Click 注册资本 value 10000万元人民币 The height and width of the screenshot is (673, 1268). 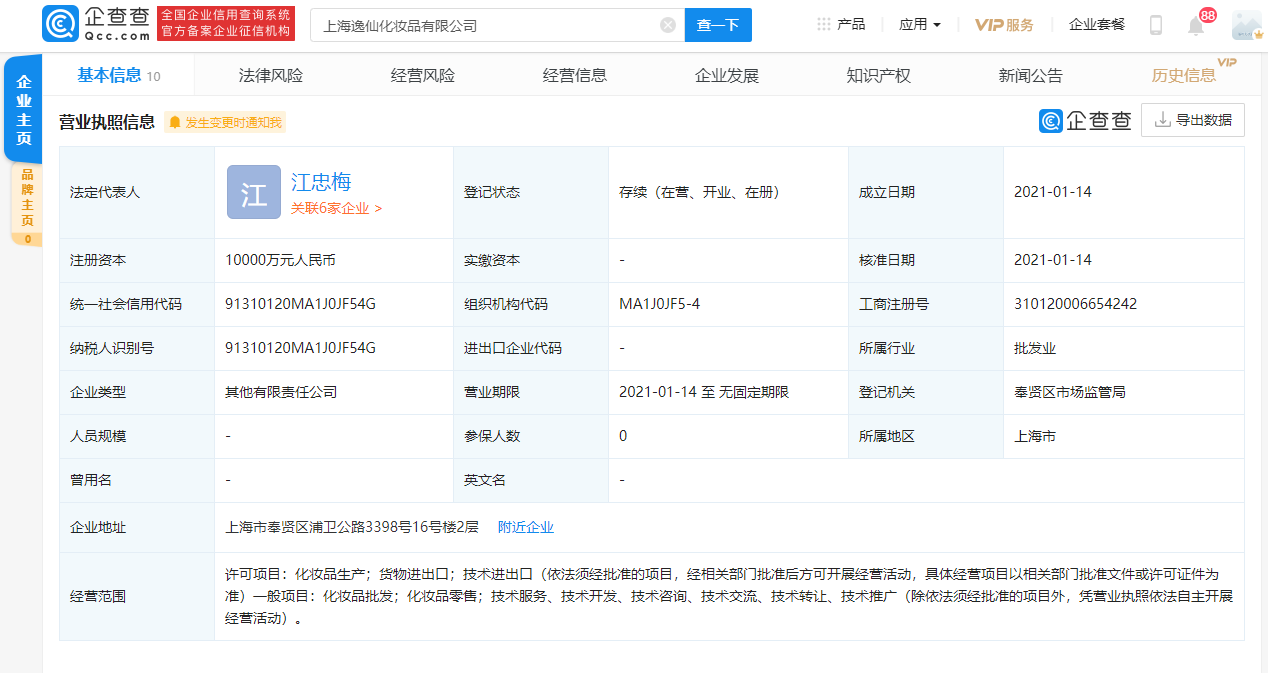[281, 260]
